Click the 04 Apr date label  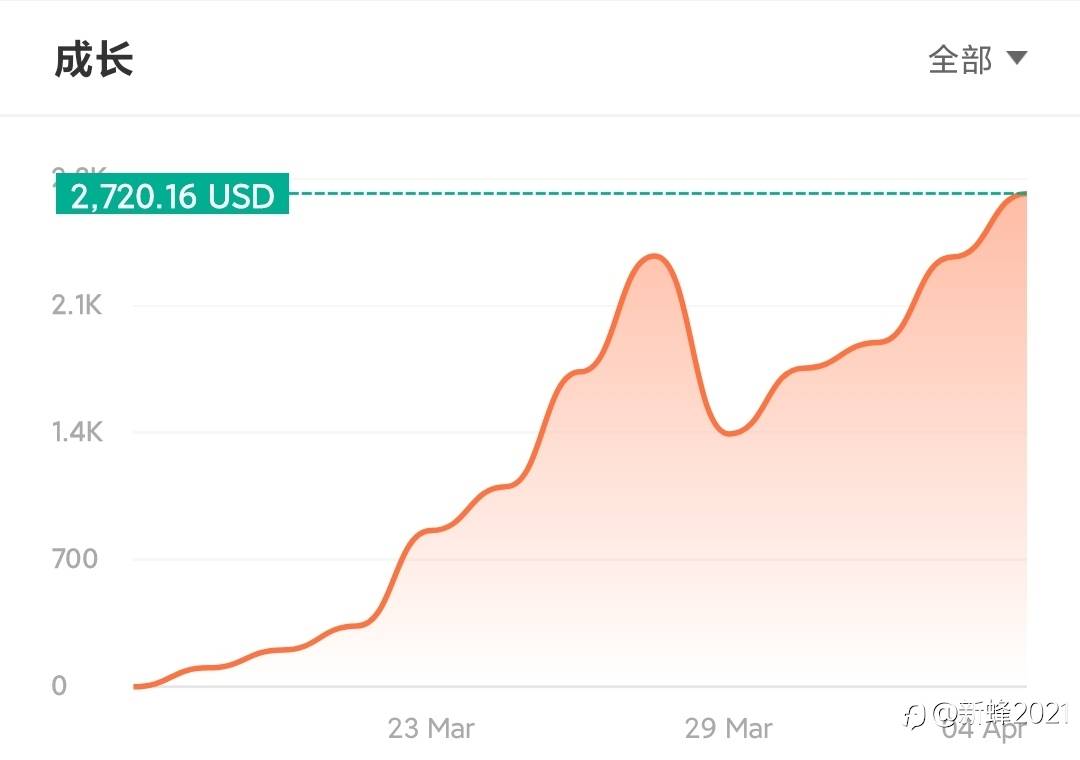click(x=985, y=730)
